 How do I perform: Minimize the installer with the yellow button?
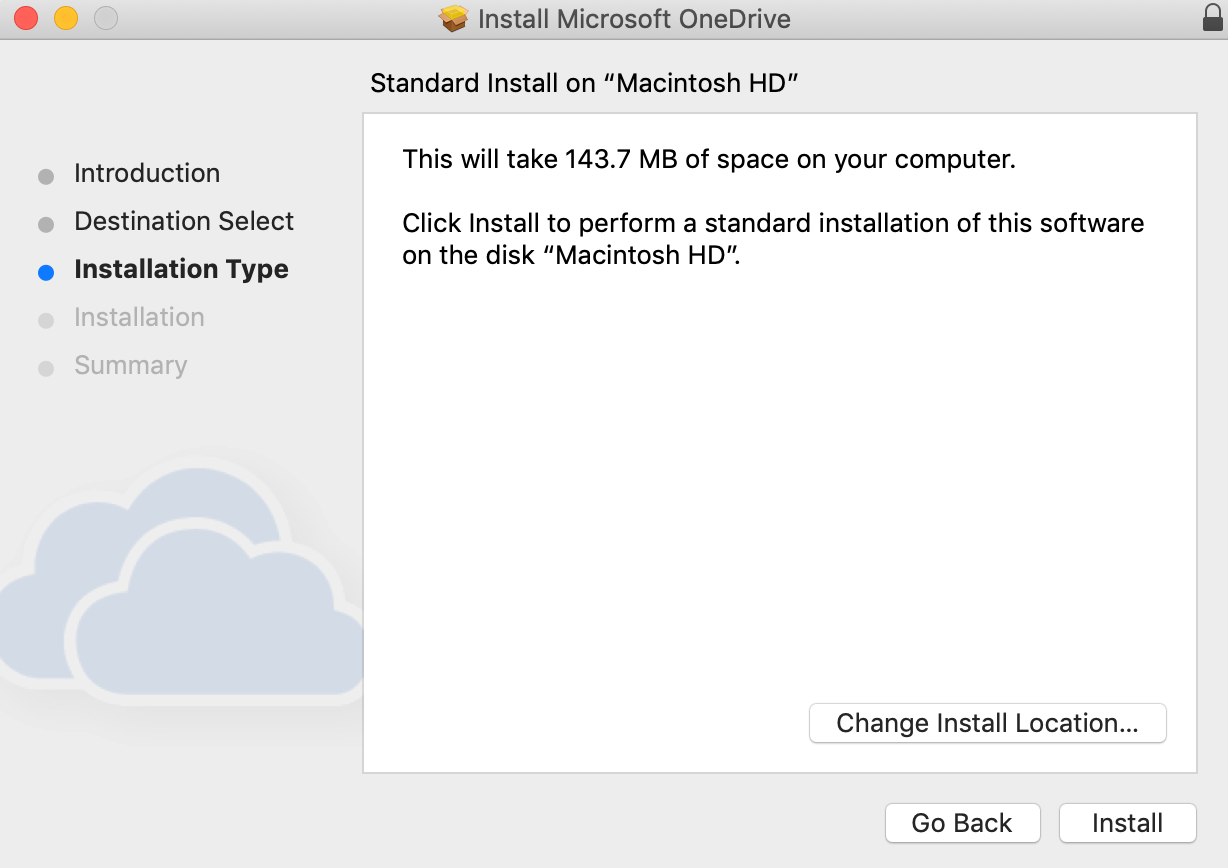tap(66, 18)
